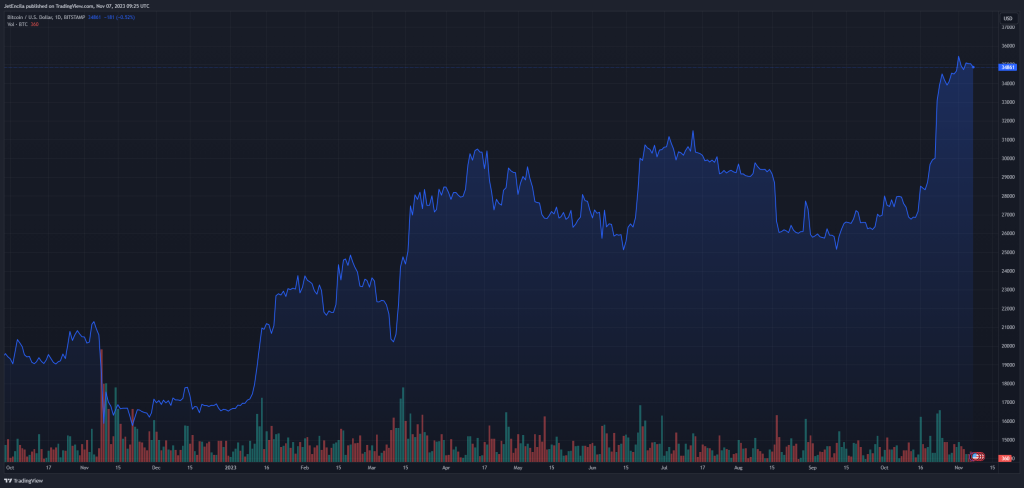
Task: Open the USD currency selector
Action: tap(1007, 18)
